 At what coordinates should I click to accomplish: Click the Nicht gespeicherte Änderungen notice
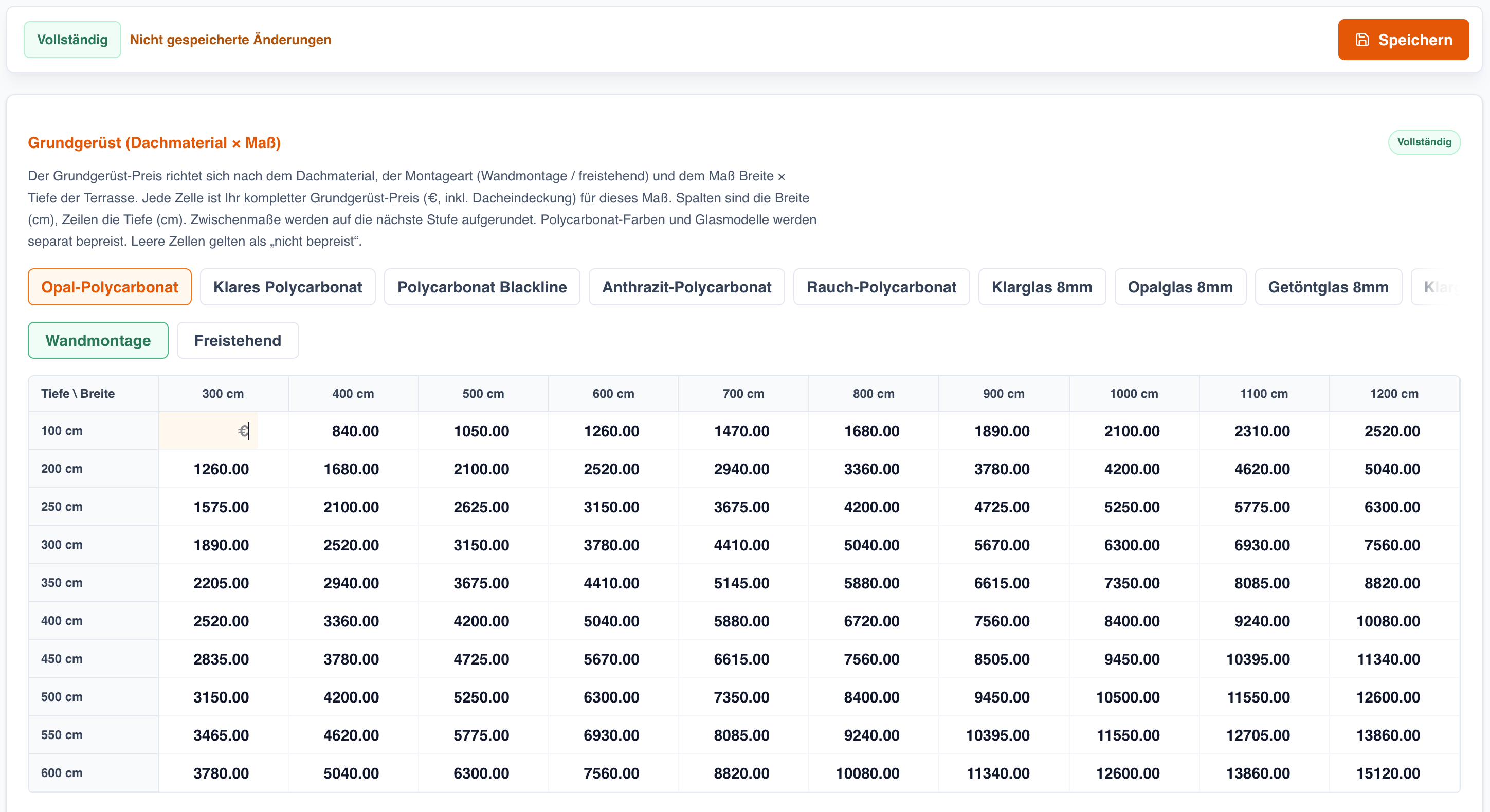pos(230,40)
